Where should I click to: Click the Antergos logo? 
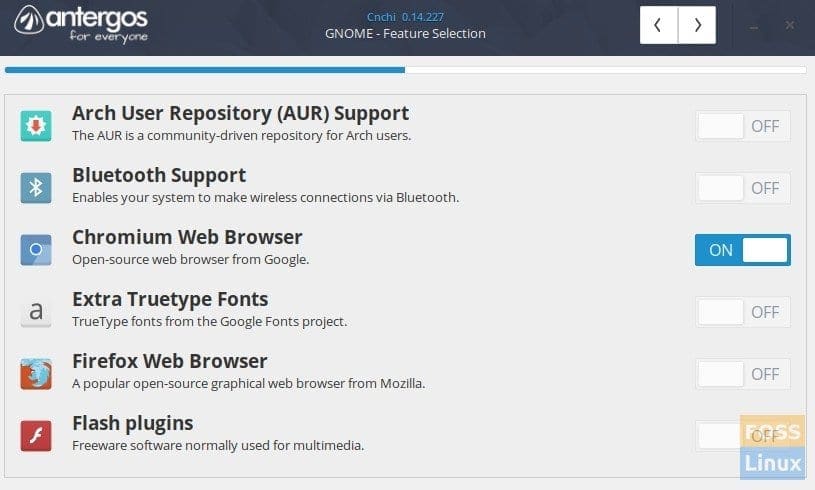tap(81, 24)
